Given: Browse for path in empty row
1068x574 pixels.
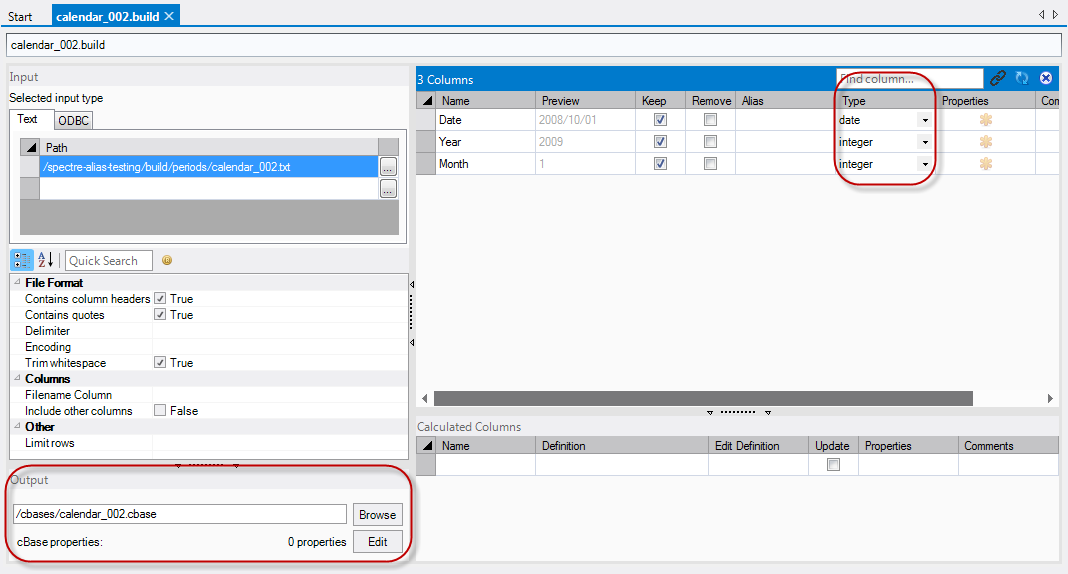Looking at the screenshot, I should point(388,189).
